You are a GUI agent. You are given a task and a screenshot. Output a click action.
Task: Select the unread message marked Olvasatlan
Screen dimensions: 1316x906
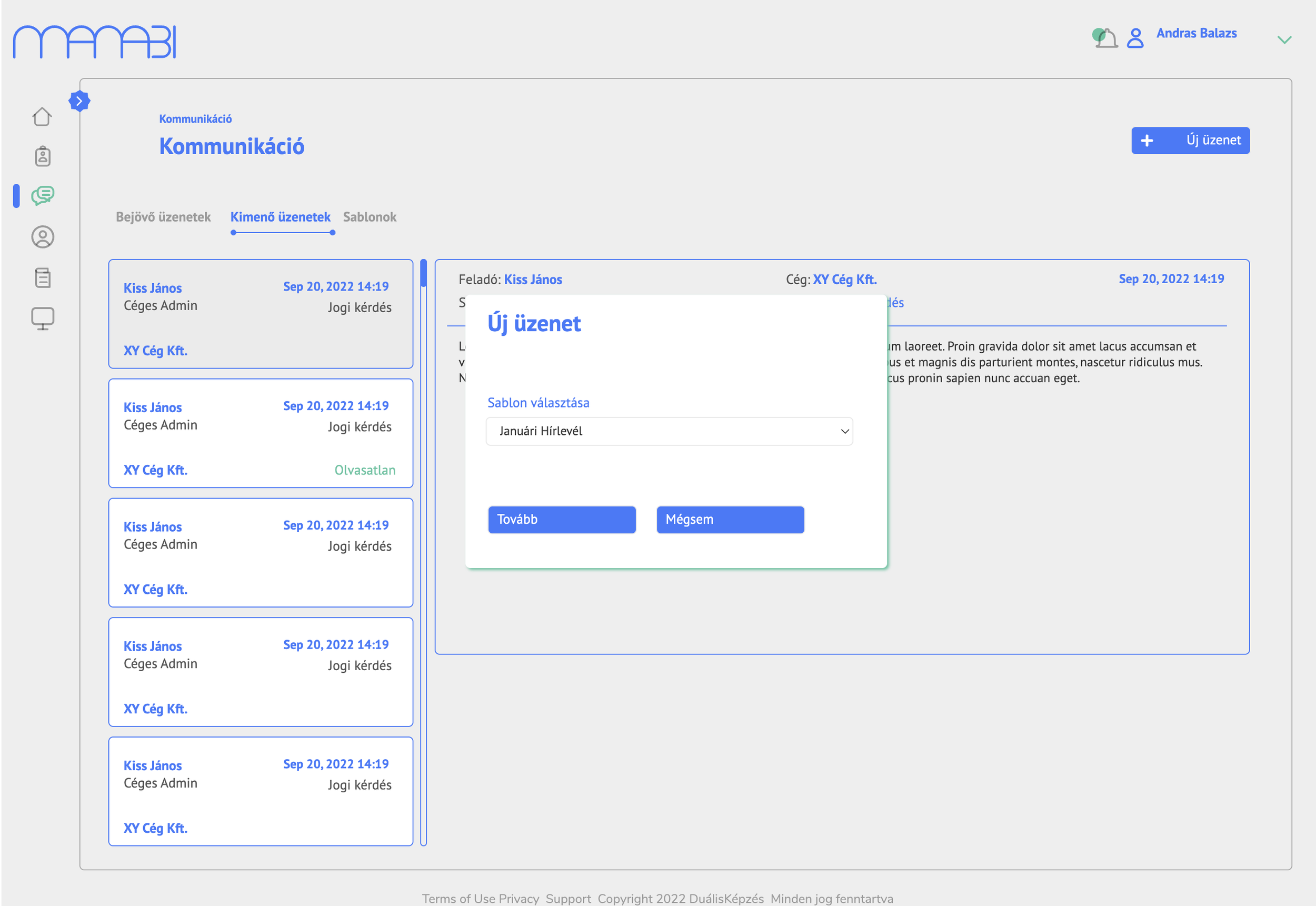260,434
